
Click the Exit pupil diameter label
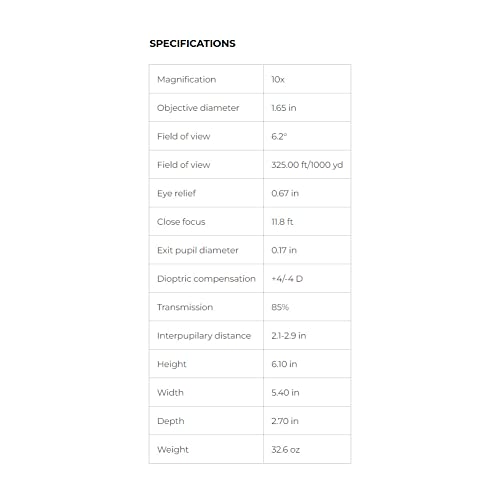click(x=198, y=250)
